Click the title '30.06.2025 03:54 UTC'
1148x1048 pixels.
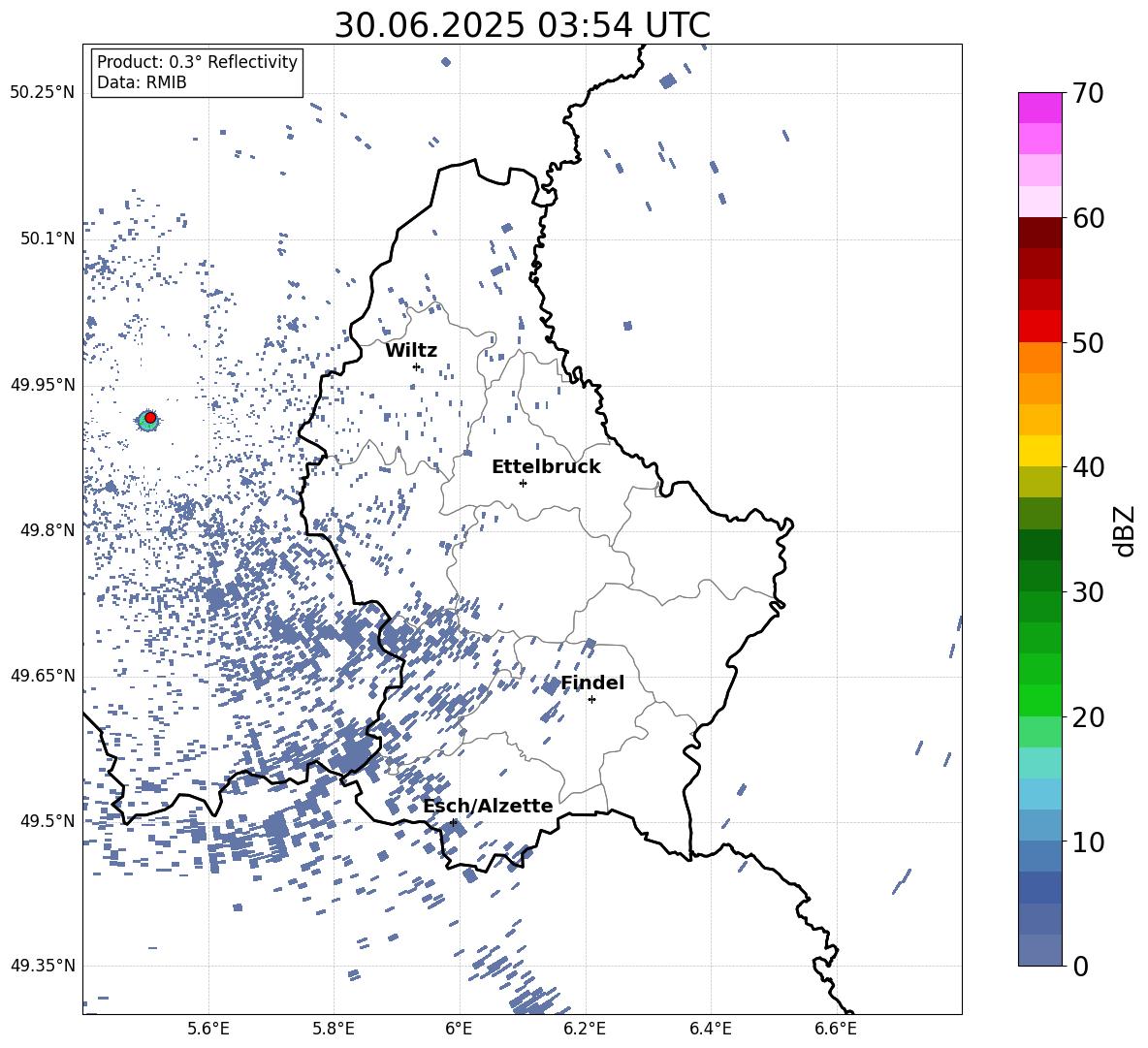click(522, 25)
